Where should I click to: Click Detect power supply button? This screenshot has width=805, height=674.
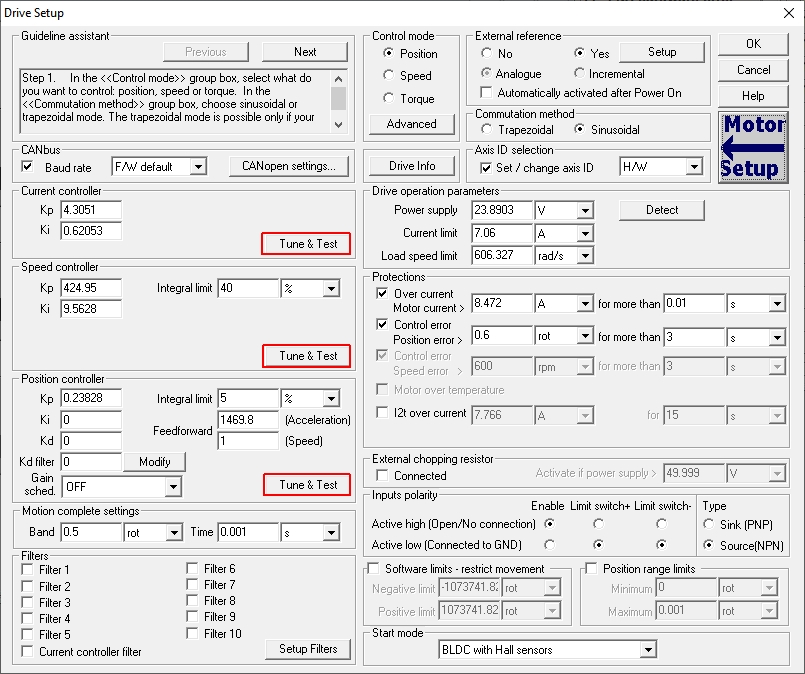pos(662,210)
